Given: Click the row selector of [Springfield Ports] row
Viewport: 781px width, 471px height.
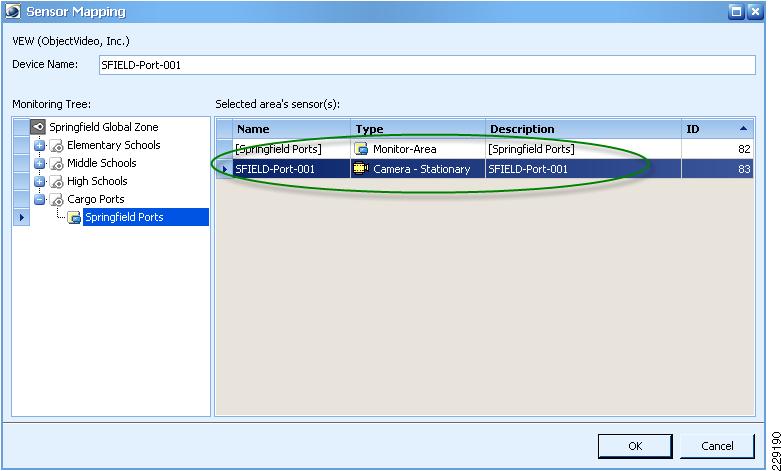Looking at the screenshot, I should [224, 149].
